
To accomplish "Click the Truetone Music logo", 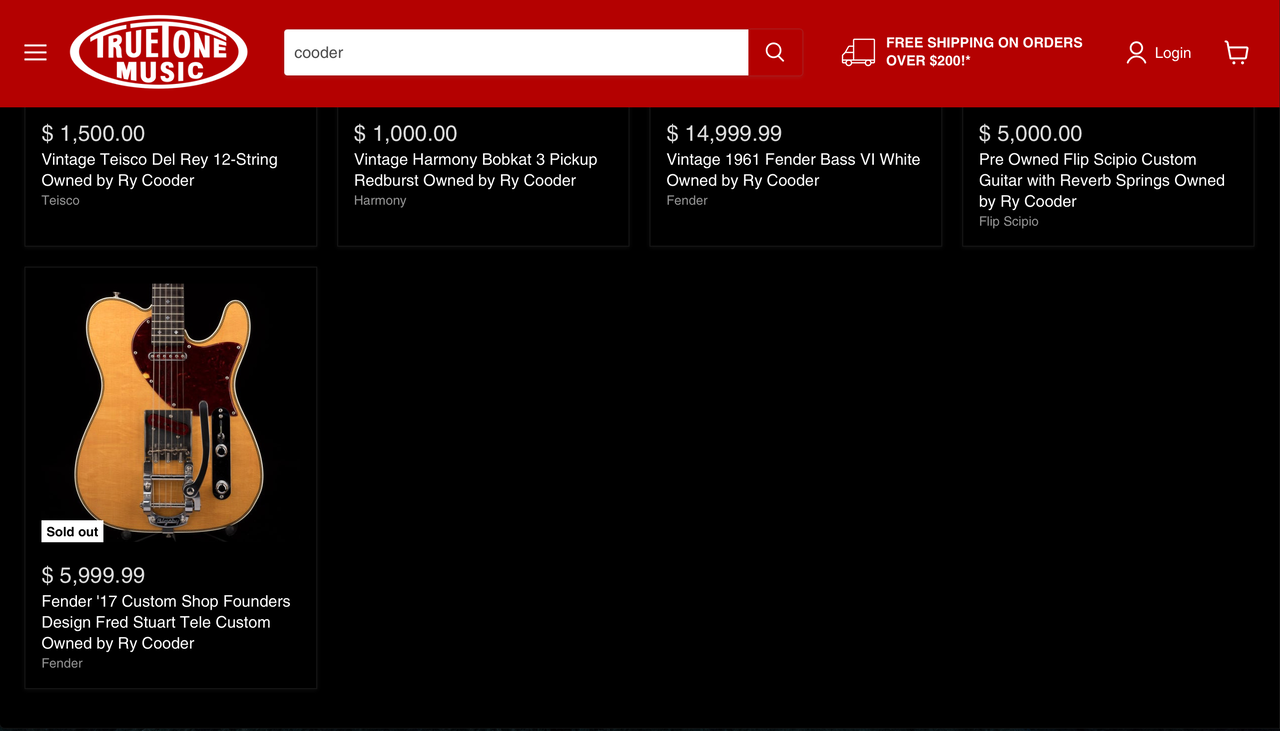I will 158,52.
